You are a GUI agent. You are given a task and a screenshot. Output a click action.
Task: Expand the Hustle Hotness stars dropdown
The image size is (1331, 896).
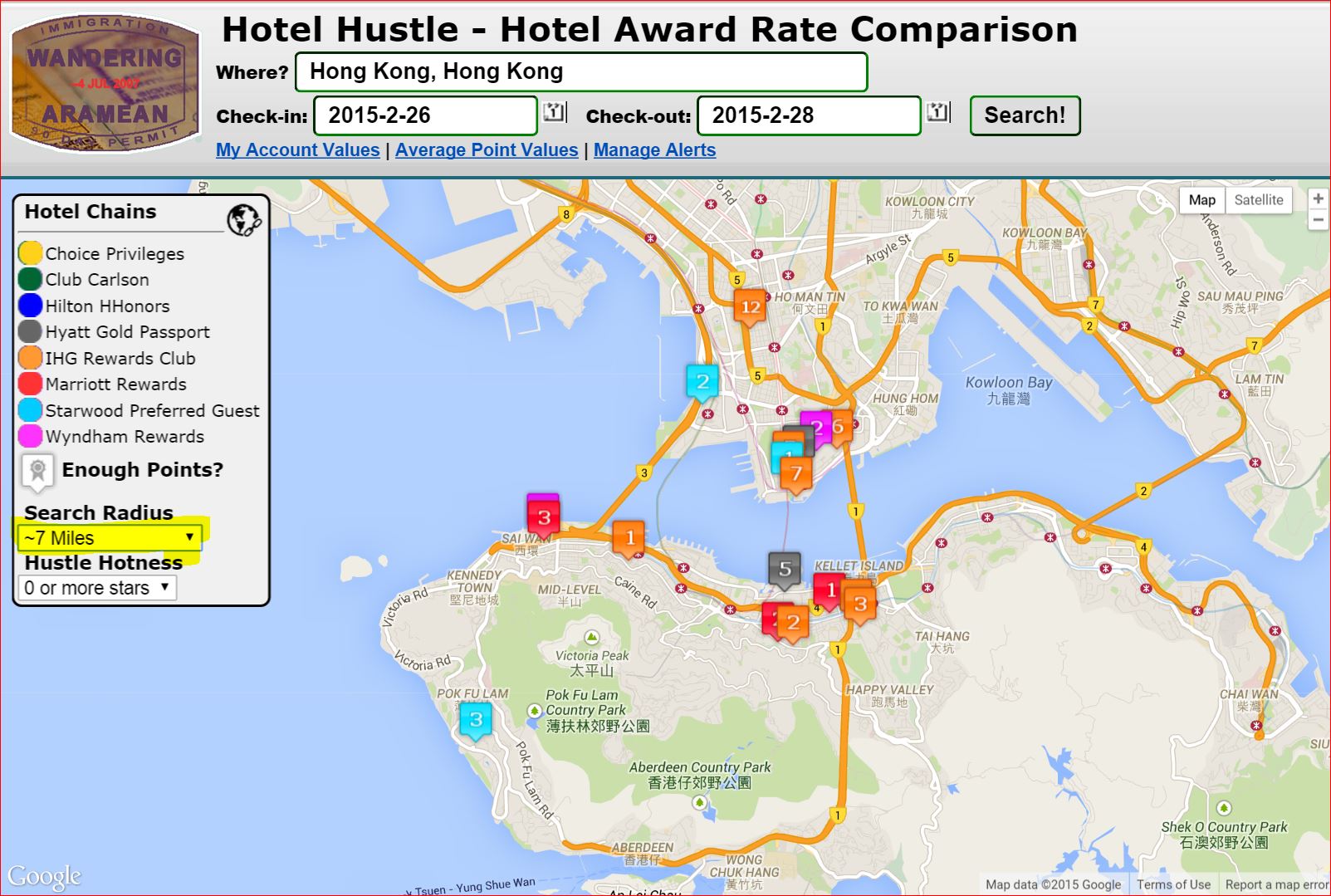coord(97,588)
